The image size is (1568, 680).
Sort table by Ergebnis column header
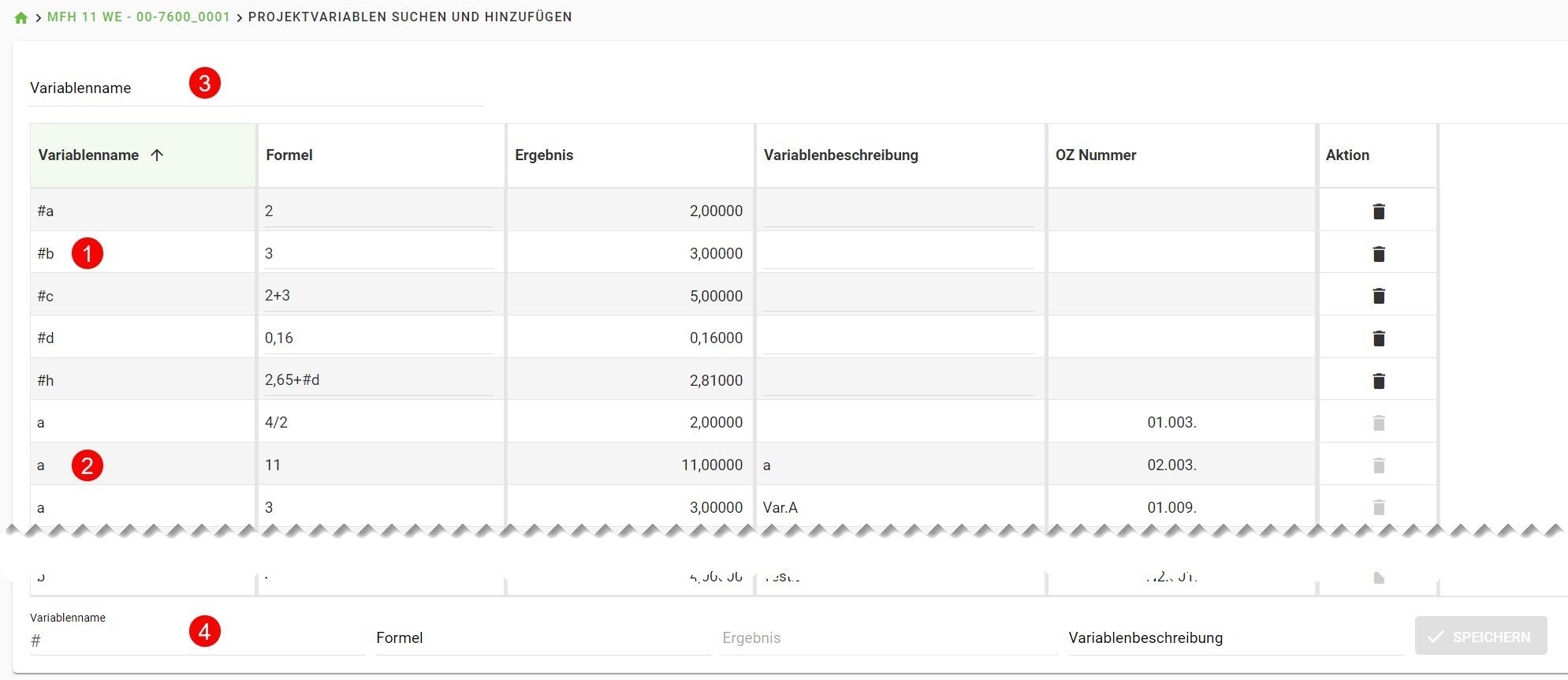pyautogui.click(x=544, y=155)
